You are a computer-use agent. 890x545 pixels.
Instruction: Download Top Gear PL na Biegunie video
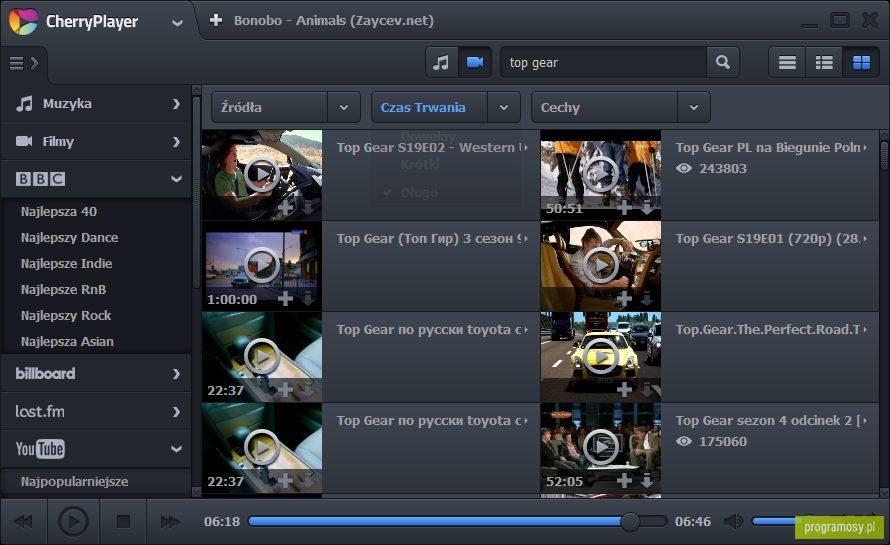tap(646, 207)
